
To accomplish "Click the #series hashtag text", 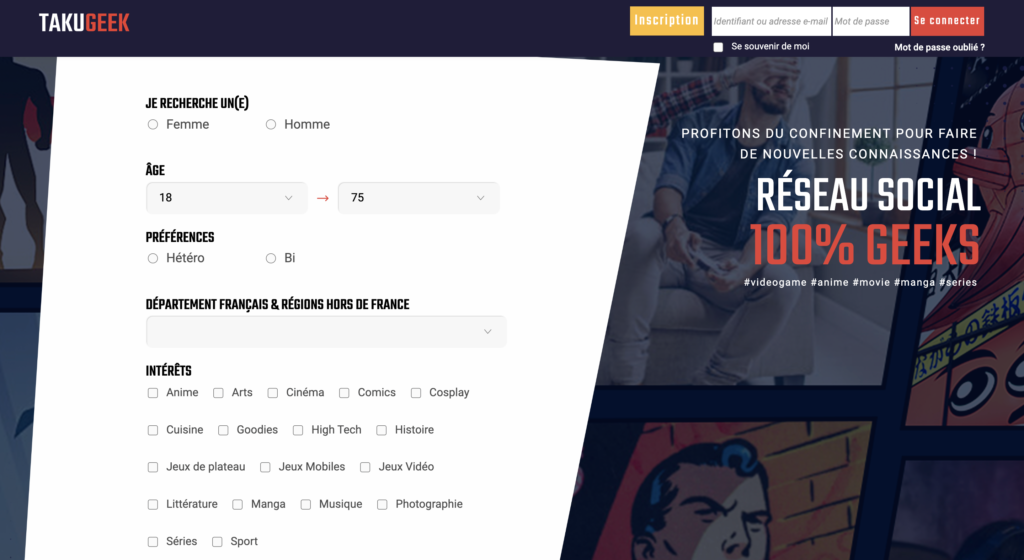I will pyautogui.click(x=958, y=283).
